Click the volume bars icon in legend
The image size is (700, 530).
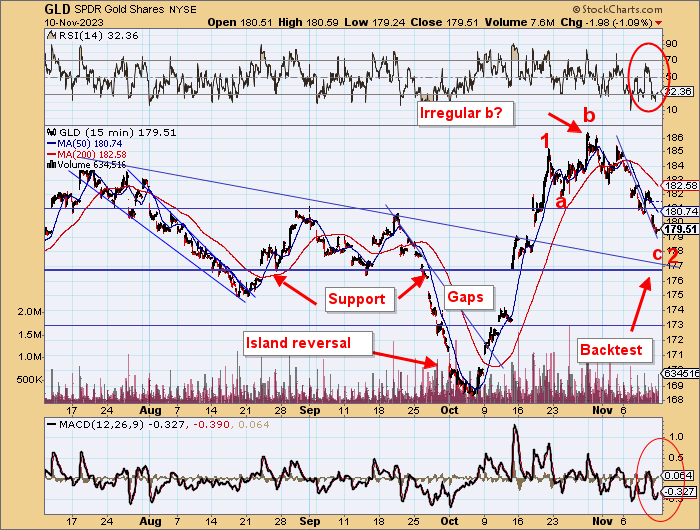tap(51, 165)
